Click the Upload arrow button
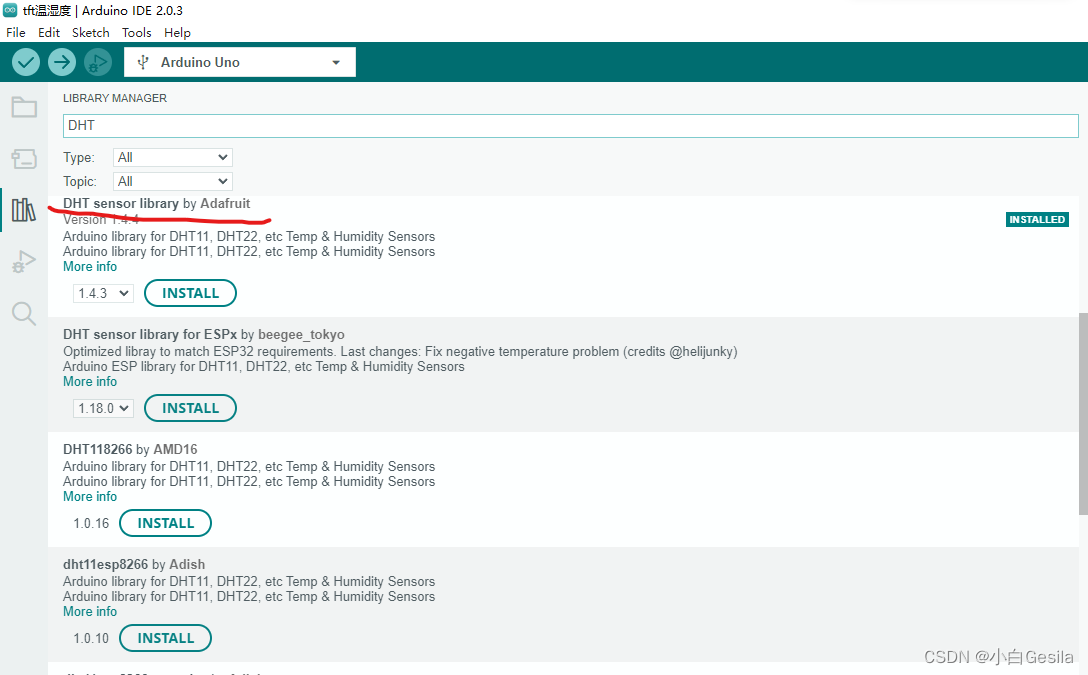This screenshot has height=675, width=1088. (x=62, y=62)
